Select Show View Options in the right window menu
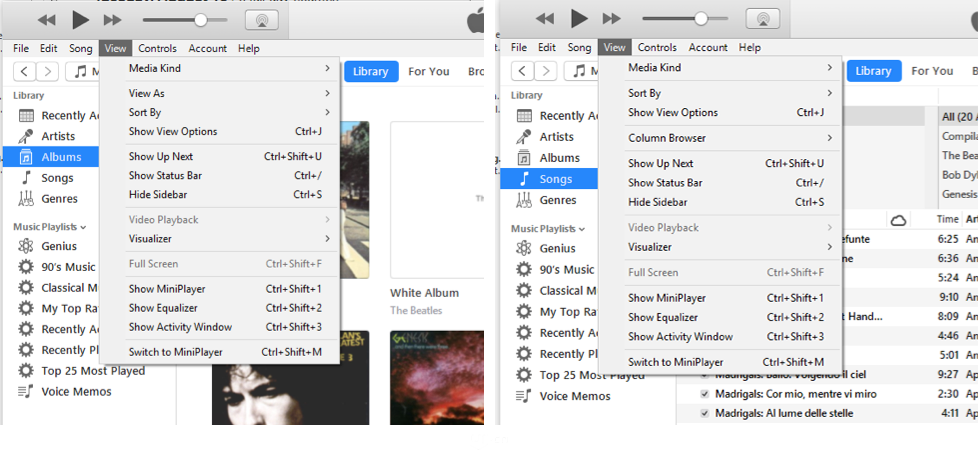 coord(720,112)
